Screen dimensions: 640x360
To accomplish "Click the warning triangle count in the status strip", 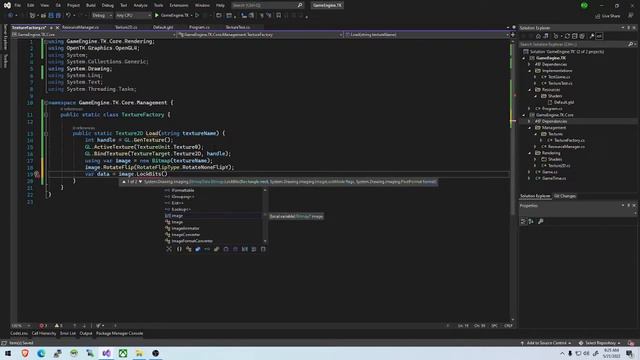I will pyautogui.click(x=57, y=326).
